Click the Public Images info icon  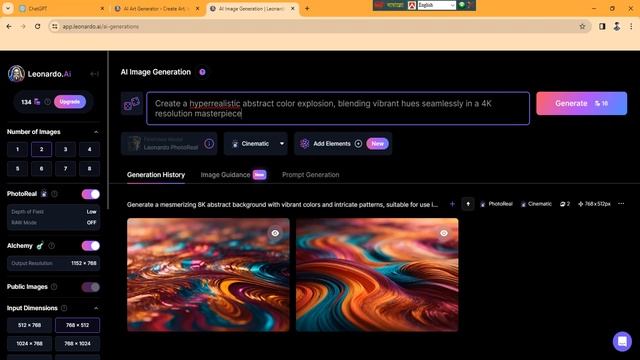coord(54,287)
